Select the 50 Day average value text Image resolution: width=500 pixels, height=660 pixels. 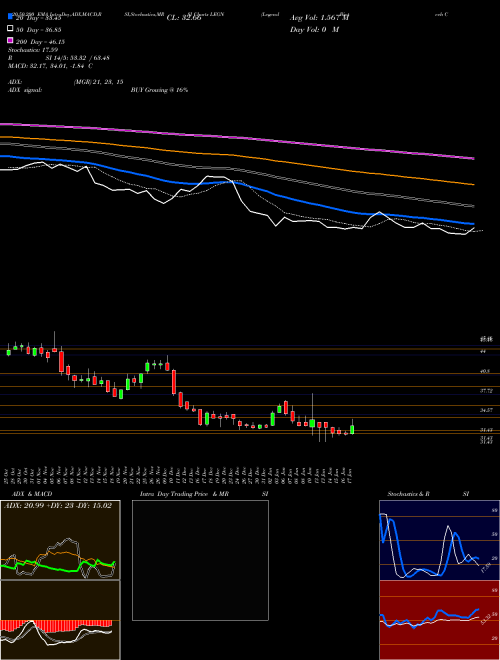click(39, 30)
